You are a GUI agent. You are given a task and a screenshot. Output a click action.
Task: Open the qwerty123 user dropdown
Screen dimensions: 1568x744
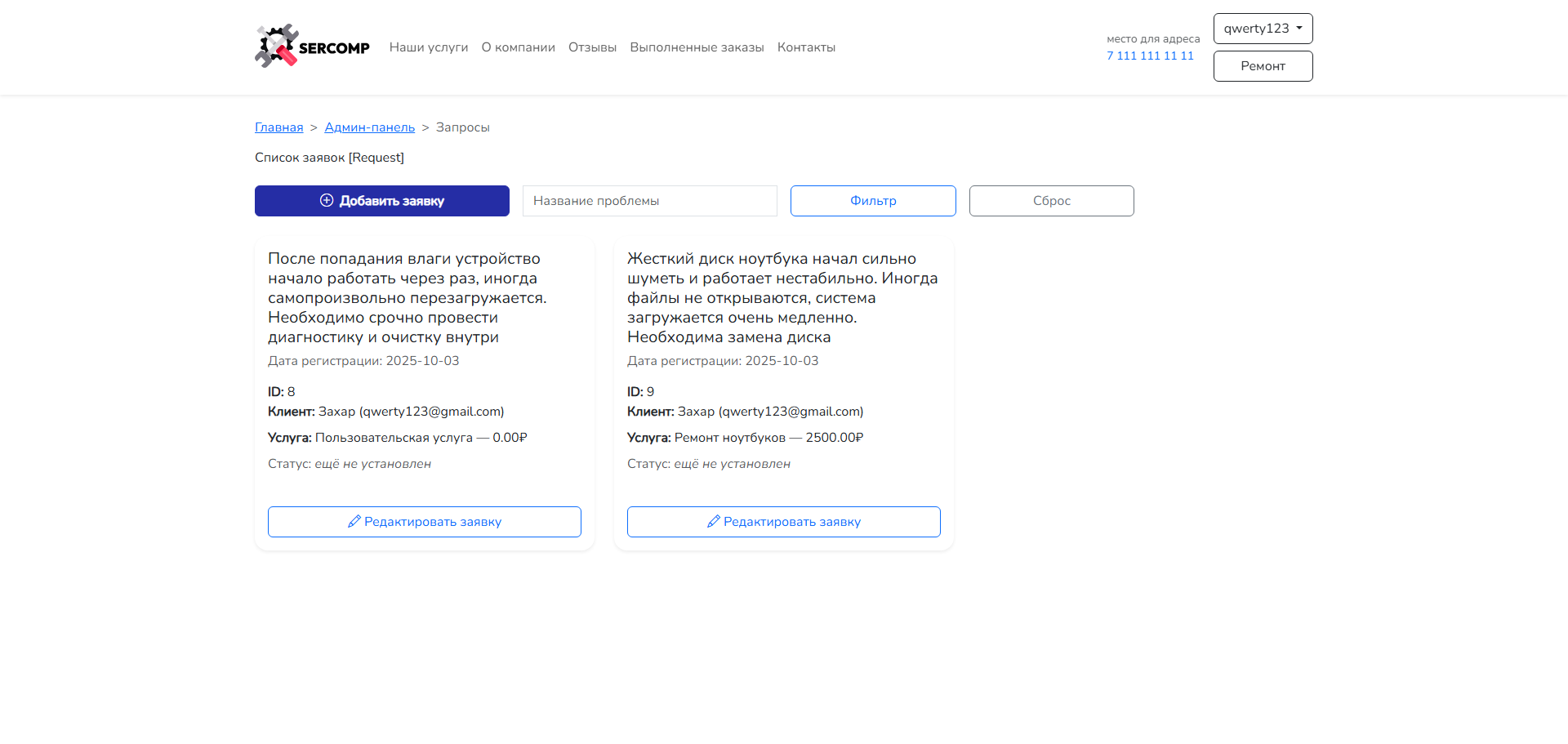click(1263, 29)
